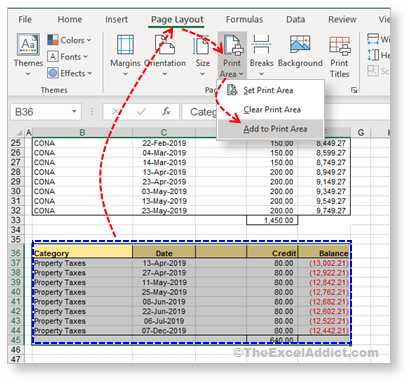411x384 pixels.
Task: Expand the Name Box dropdown arrow
Action: pos(74,112)
